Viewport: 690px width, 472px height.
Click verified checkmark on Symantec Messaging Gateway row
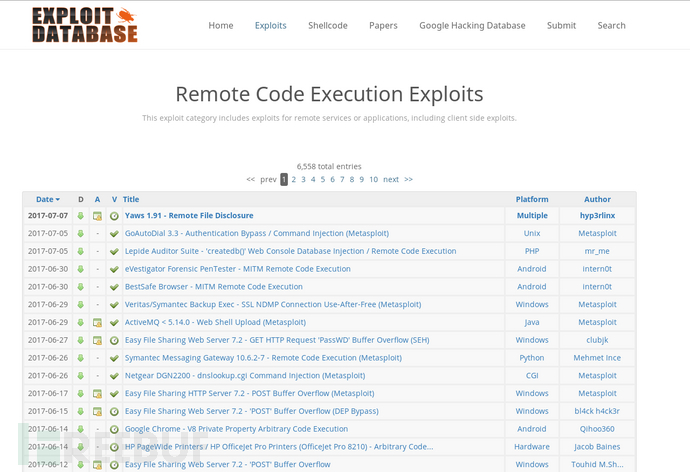click(x=114, y=358)
